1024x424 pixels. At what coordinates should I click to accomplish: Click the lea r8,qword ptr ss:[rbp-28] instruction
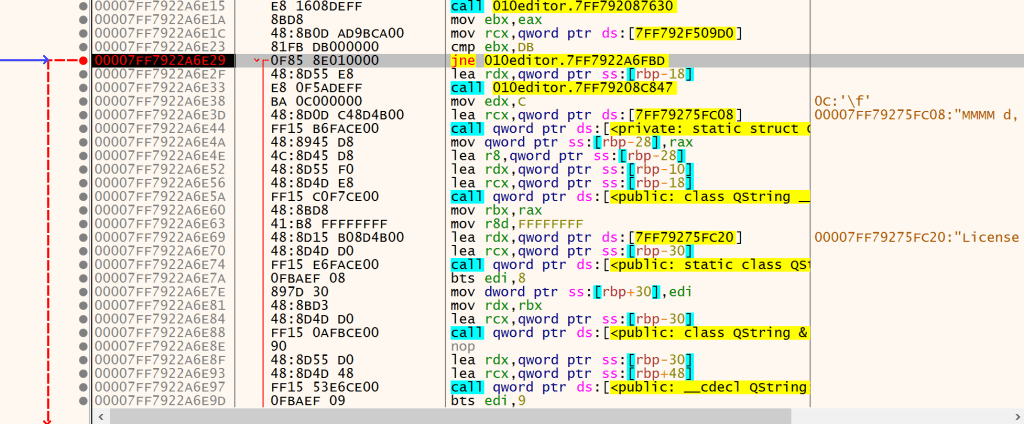coord(568,155)
